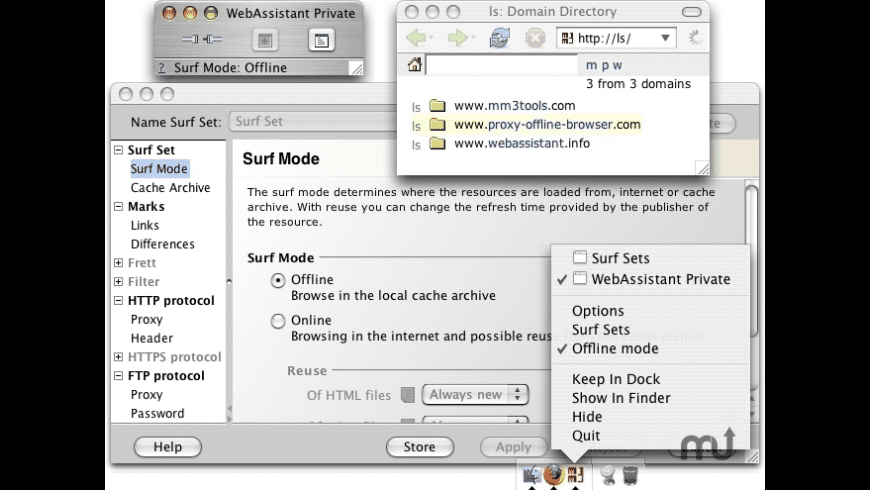Collapse the Marks tree node
The width and height of the screenshot is (870, 490).
(118, 206)
